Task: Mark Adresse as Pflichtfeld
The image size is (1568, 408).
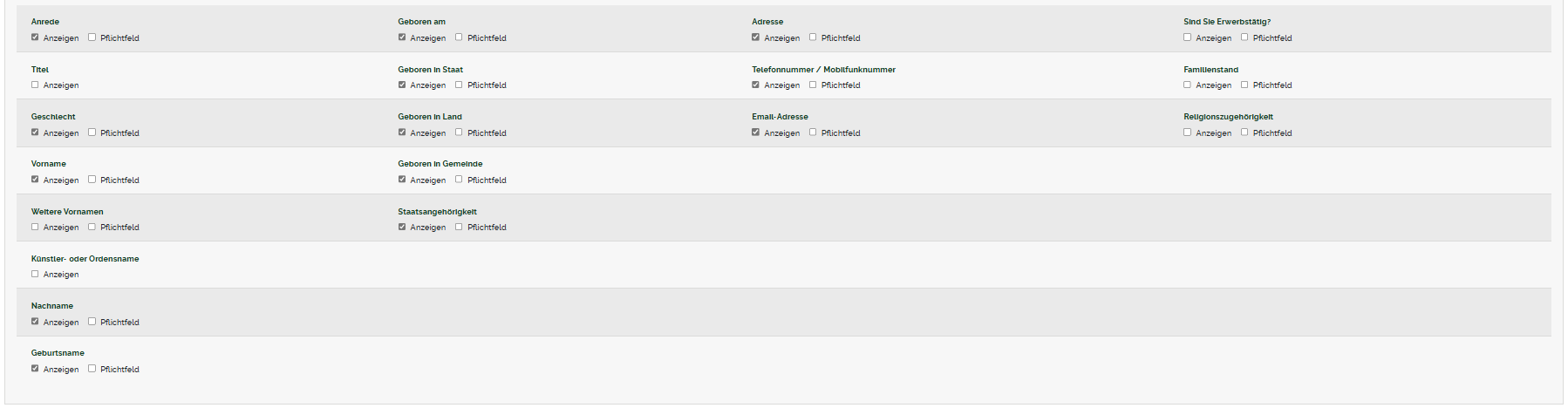Action: tap(813, 37)
